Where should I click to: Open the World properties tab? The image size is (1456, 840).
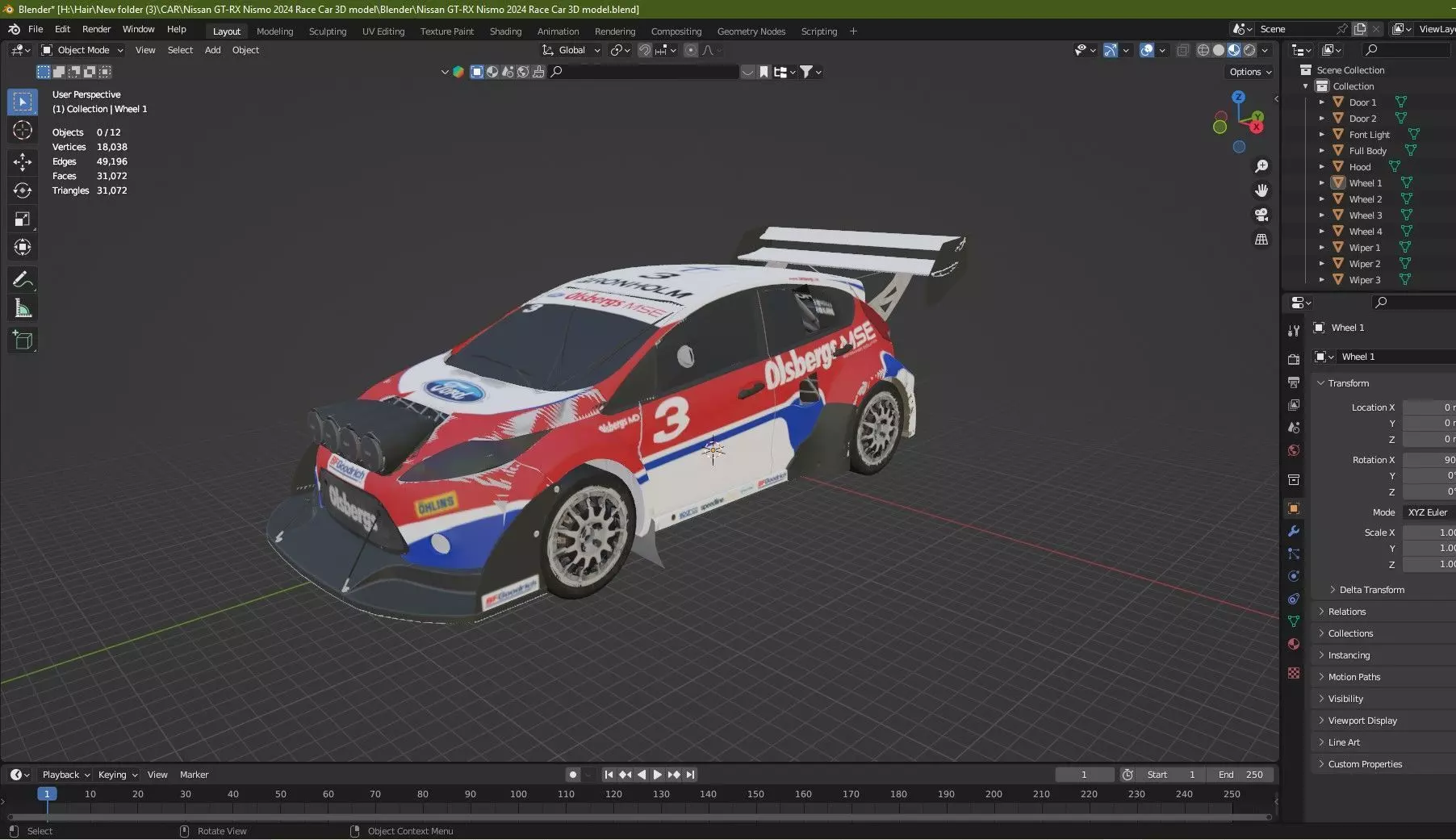point(1294,450)
